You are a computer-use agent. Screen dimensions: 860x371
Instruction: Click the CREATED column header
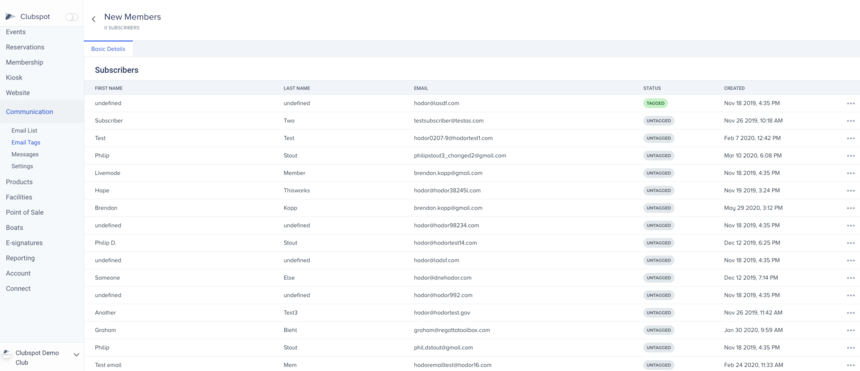pos(734,88)
